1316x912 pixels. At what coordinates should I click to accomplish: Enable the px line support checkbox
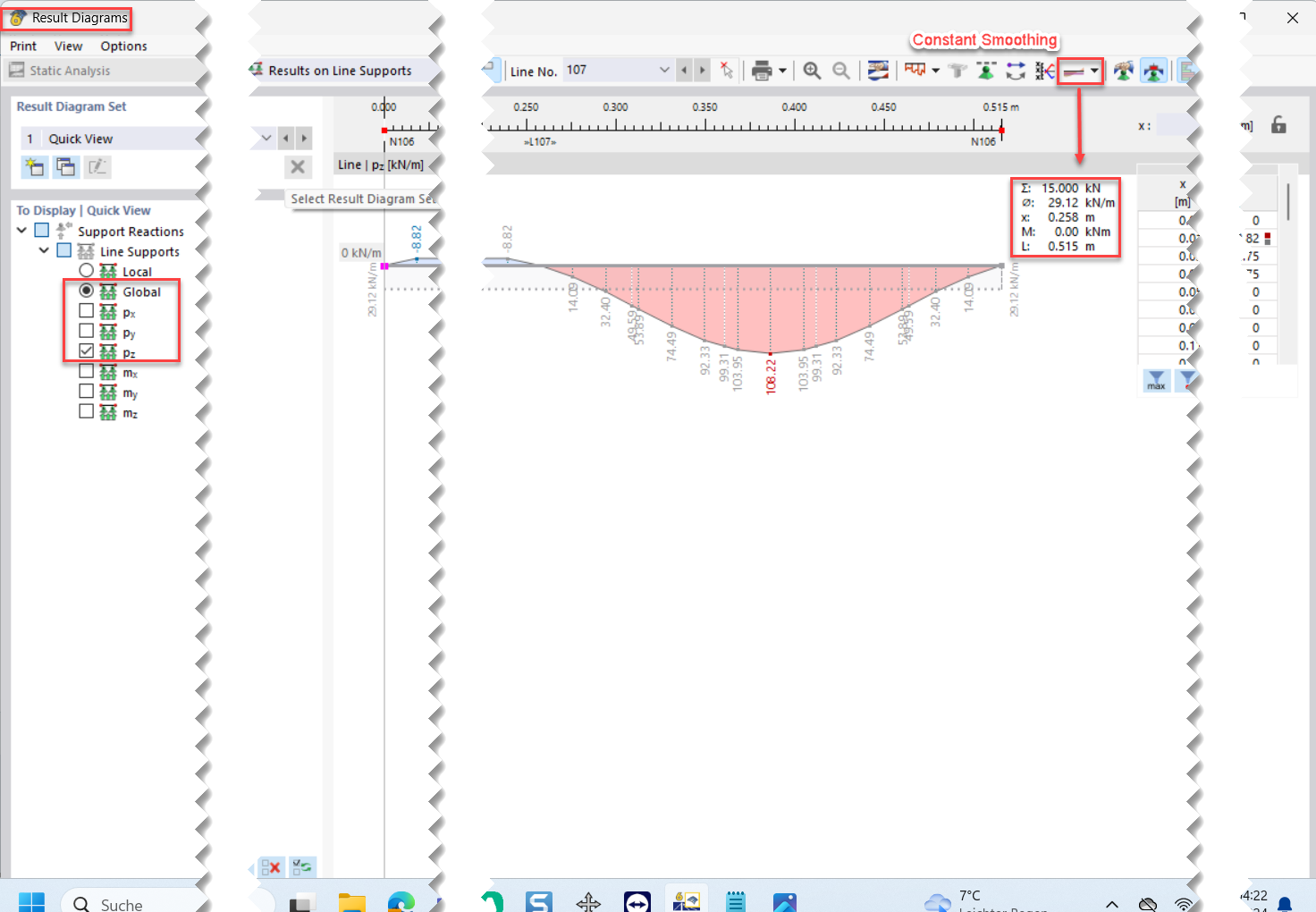pyautogui.click(x=86, y=310)
